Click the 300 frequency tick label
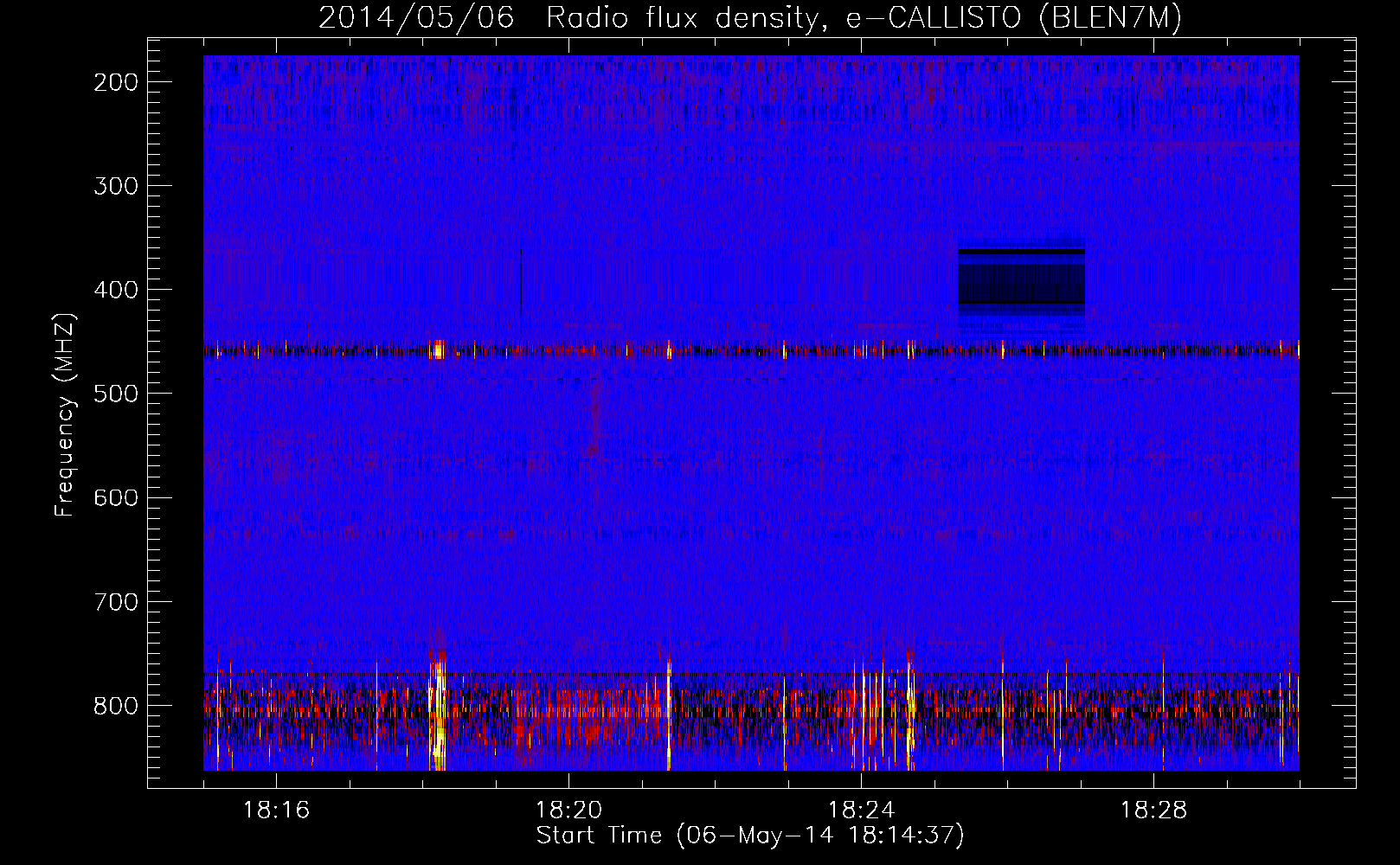Image resolution: width=1400 pixels, height=865 pixels. tap(115, 186)
